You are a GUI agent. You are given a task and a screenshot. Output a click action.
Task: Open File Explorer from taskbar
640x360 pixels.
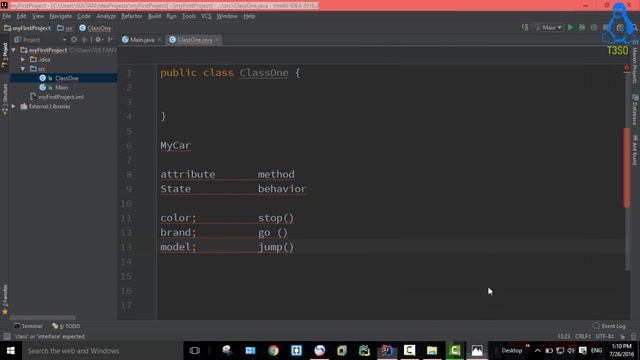tap(432, 351)
